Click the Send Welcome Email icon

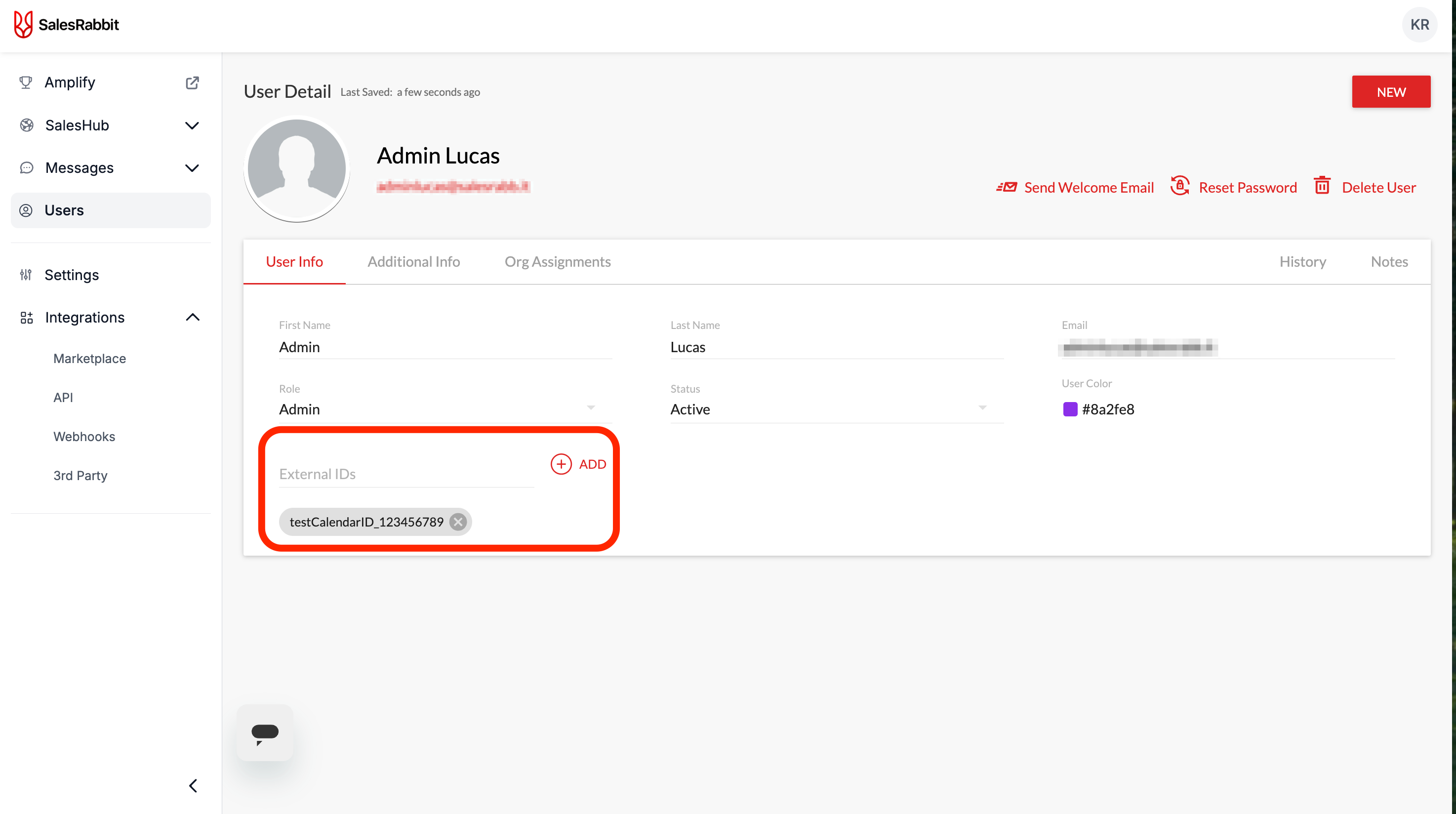click(1007, 187)
